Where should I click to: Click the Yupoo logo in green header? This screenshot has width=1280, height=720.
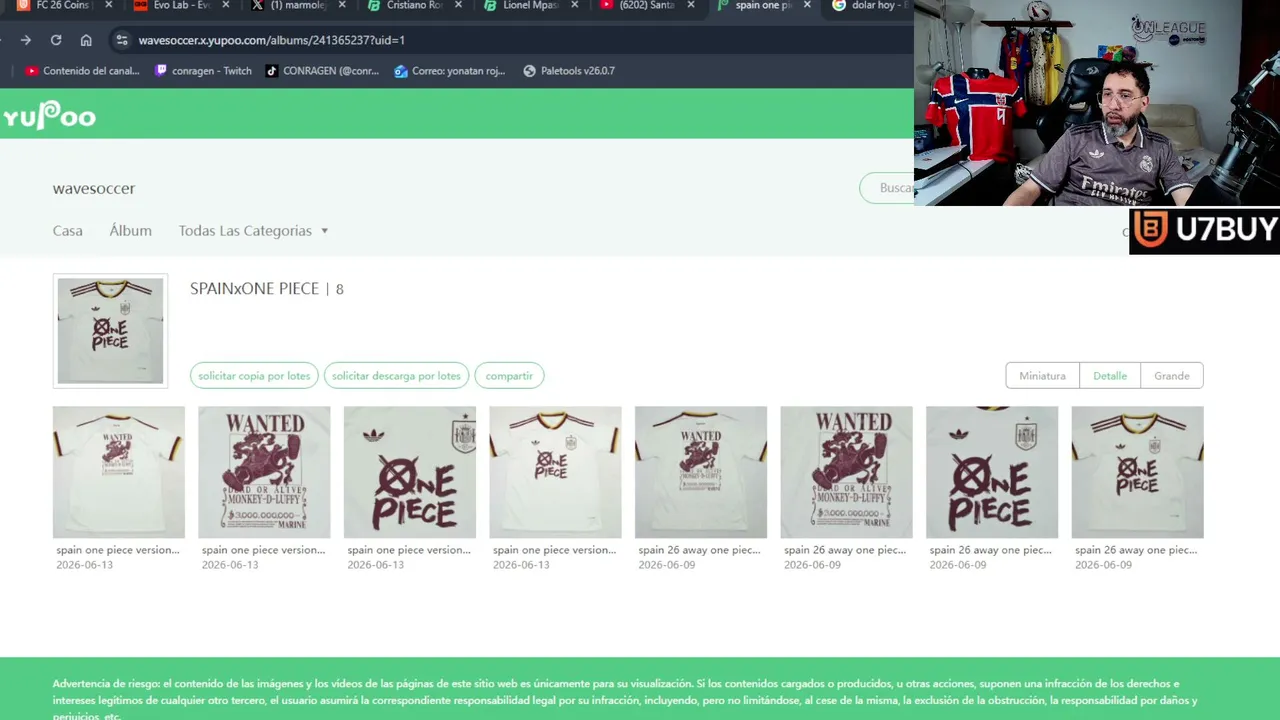click(x=49, y=116)
